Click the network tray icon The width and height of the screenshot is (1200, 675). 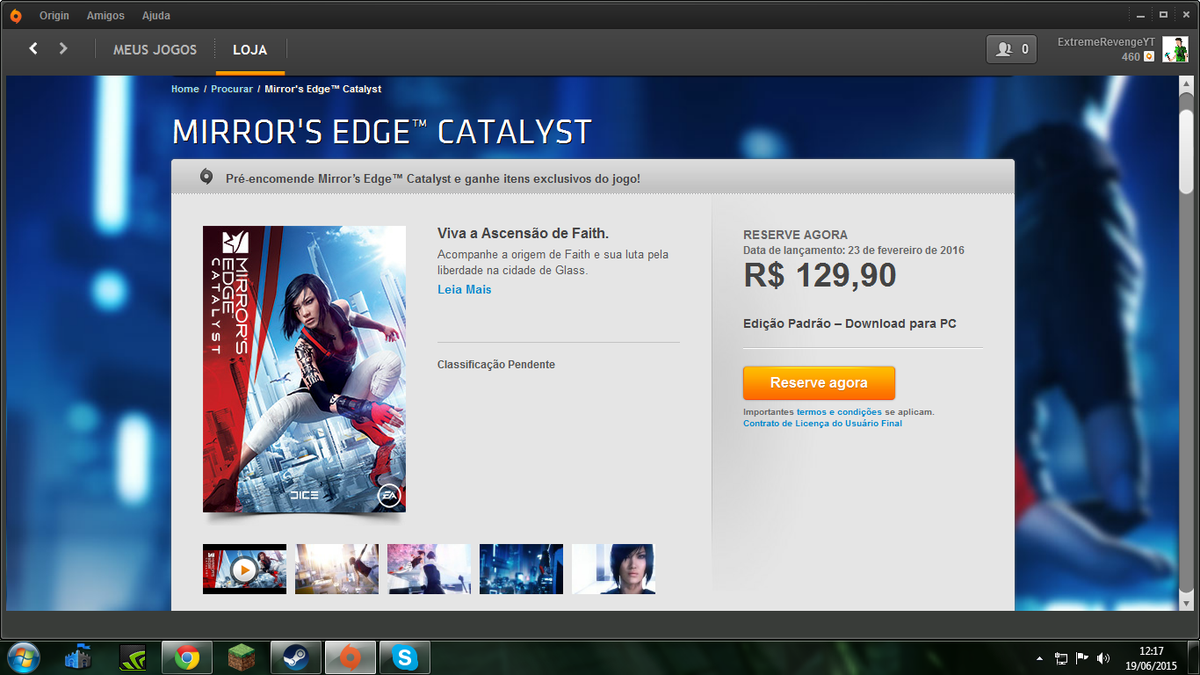tap(1061, 658)
